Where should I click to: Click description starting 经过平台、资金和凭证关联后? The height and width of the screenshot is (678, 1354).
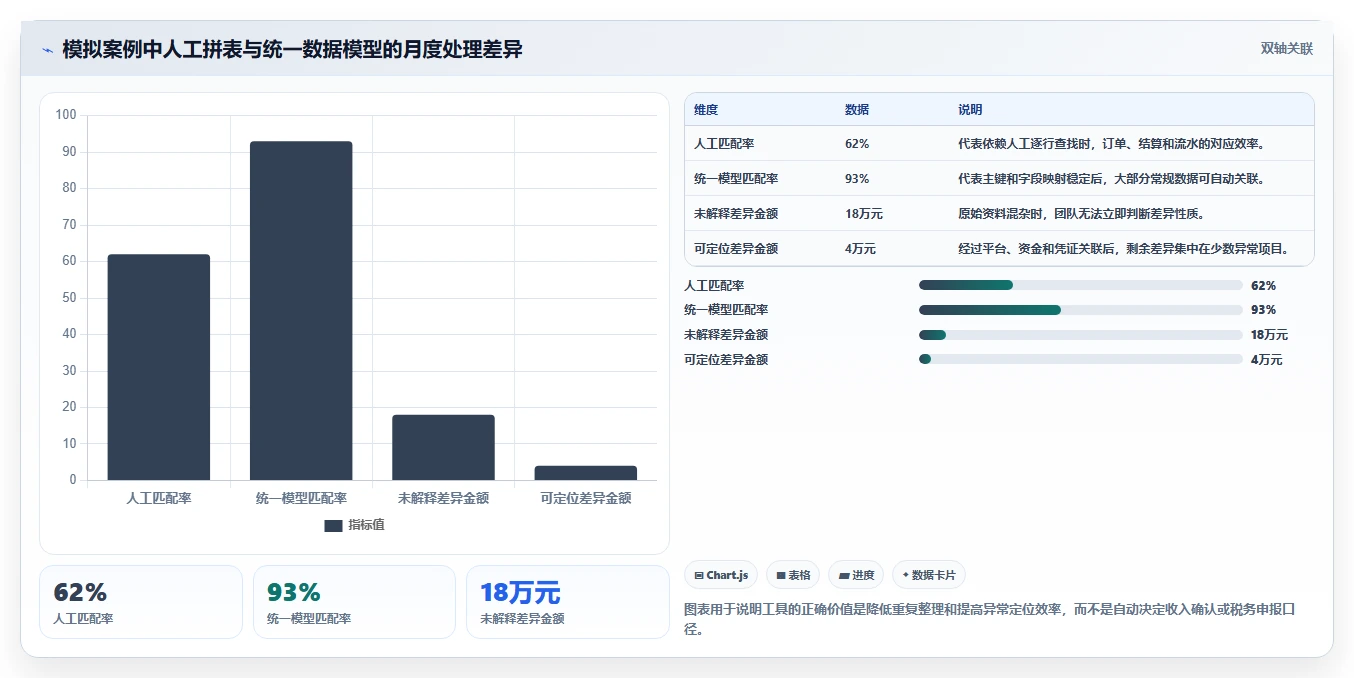1124,249
